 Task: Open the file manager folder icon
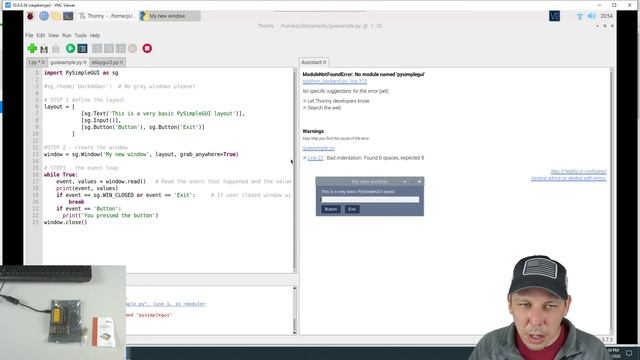click(56, 16)
